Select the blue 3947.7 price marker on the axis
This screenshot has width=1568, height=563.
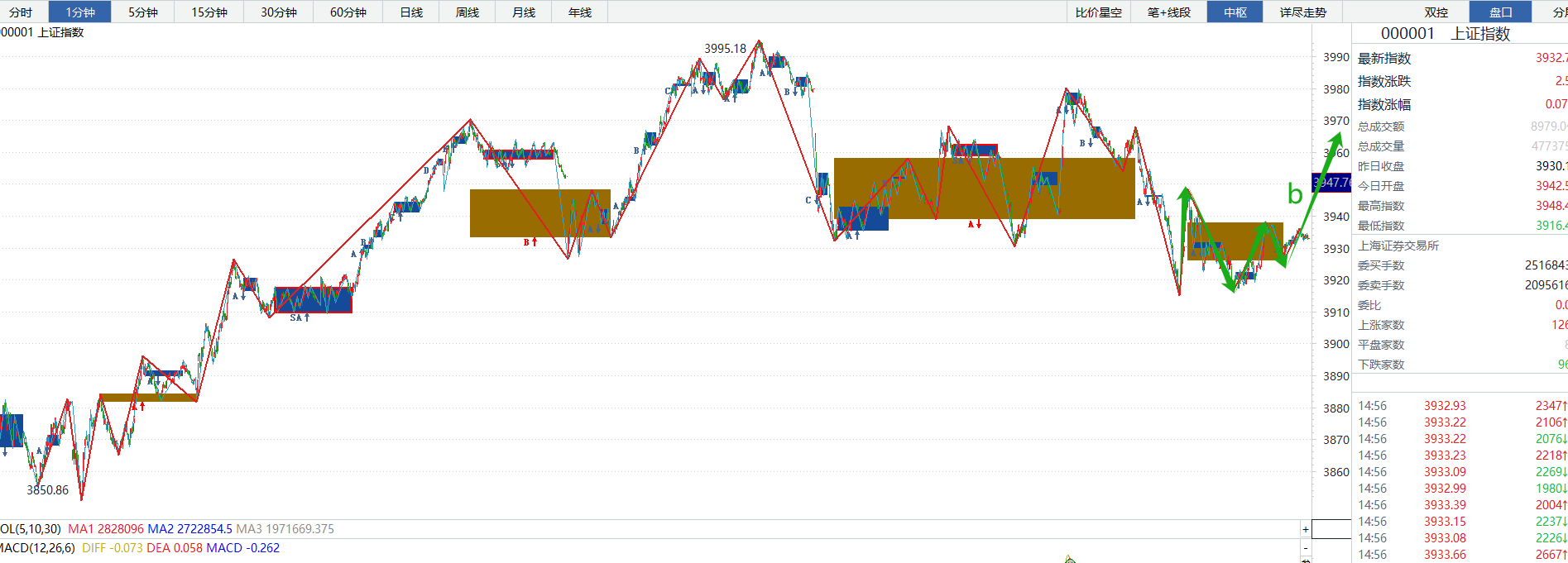(1331, 182)
